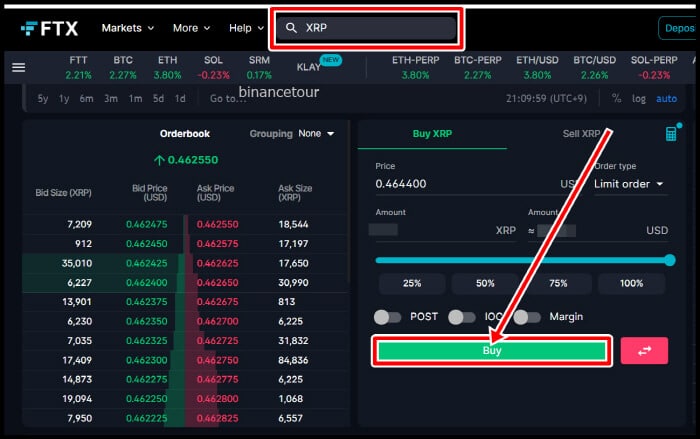Click ask price 0.462800

217,399
